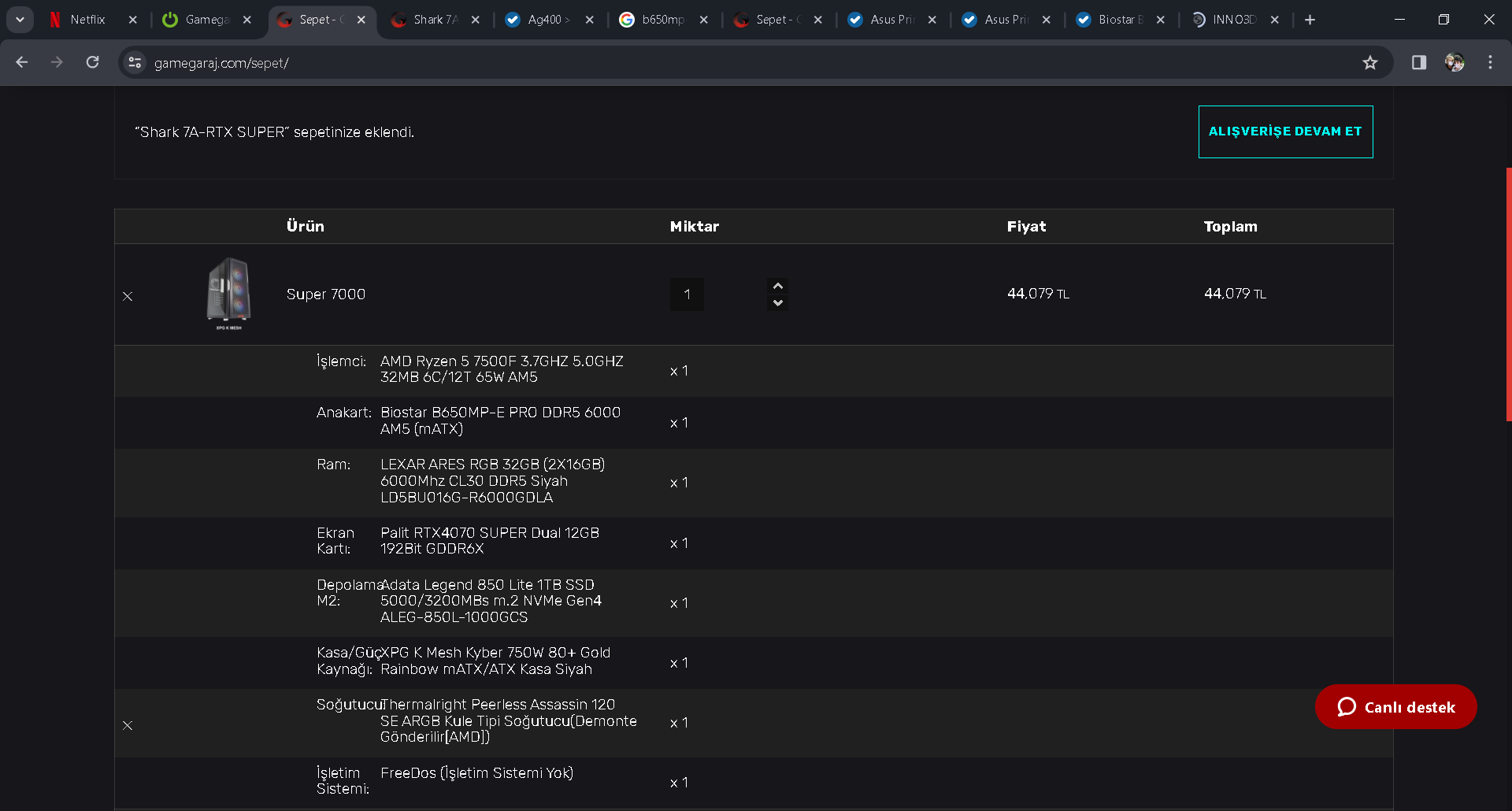Click the LEXAR ARES RGB 32GB RAM text
Screen dimensions: 1512x811
click(x=493, y=481)
